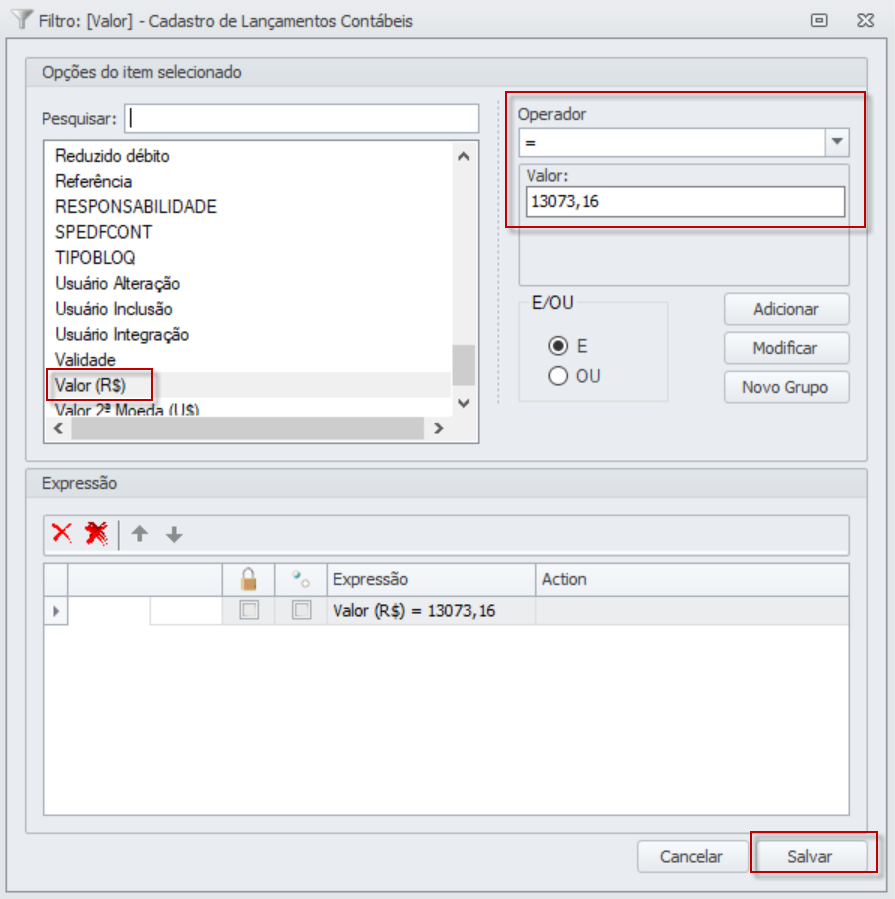
Task: Select TIPOBLOQ in the field list
Action: [95, 257]
